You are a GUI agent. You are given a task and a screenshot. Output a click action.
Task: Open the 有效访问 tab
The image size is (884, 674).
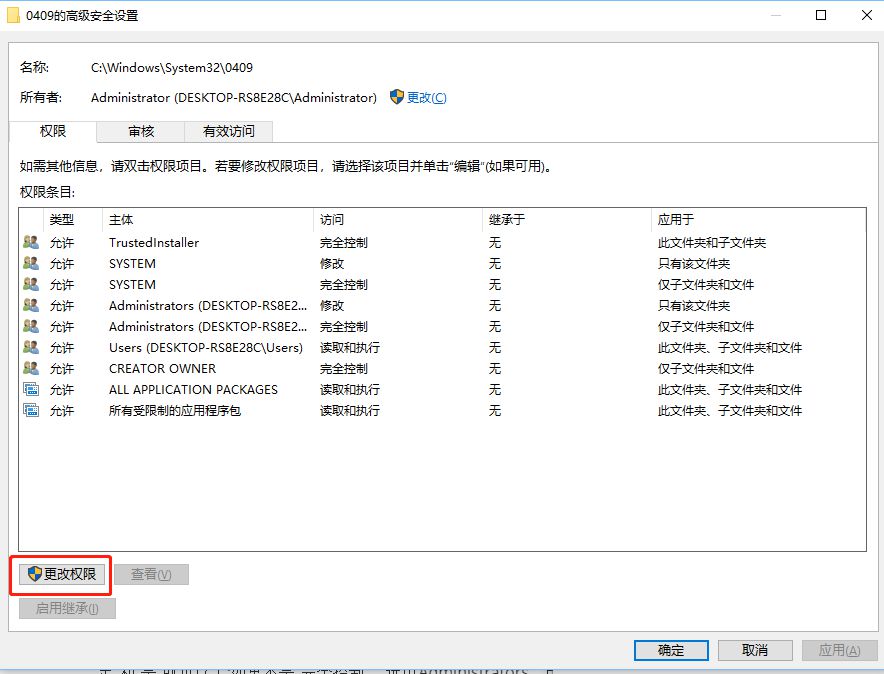[x=229, y=131]
